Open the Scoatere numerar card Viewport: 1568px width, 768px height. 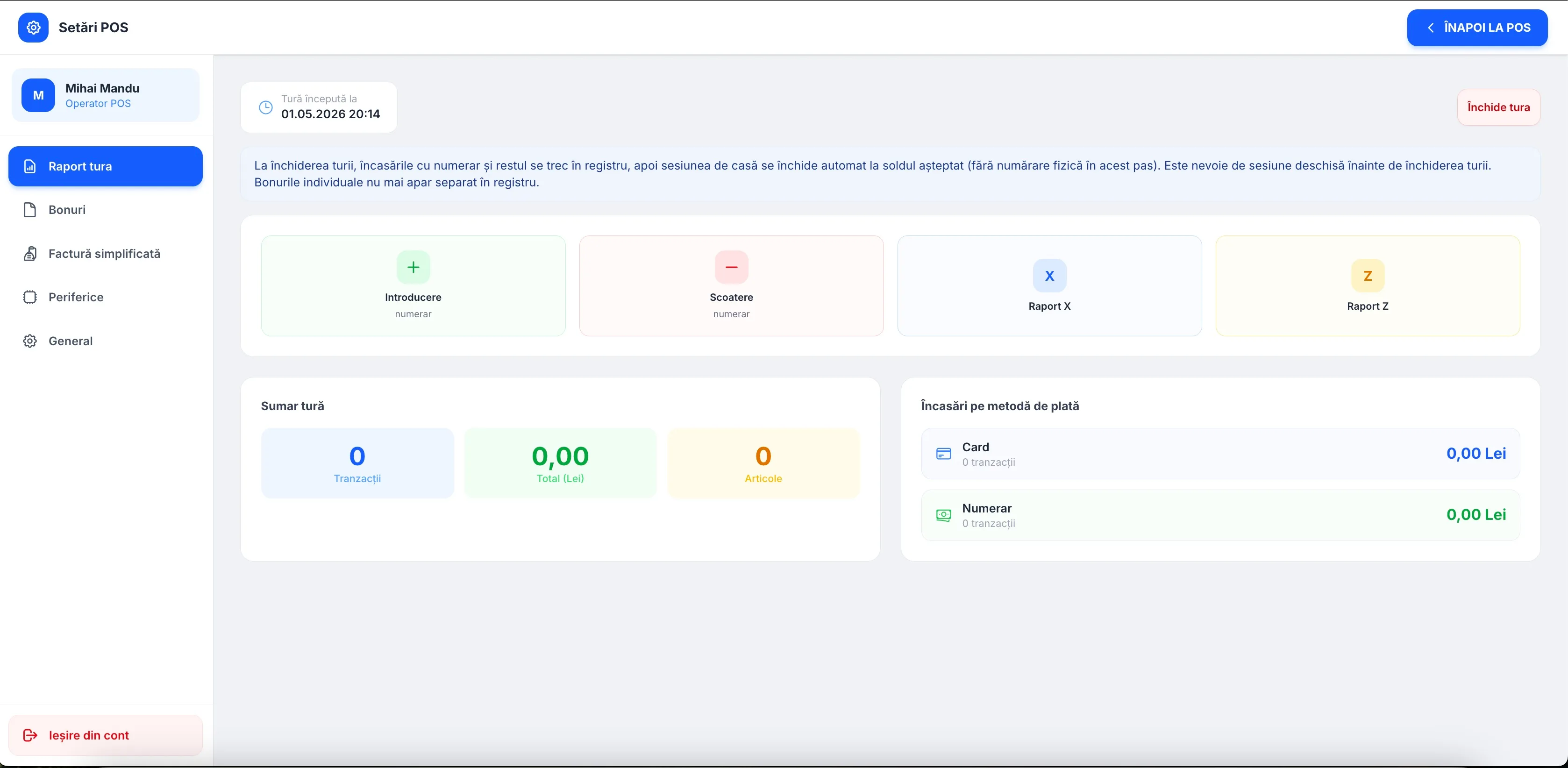[x=732, y=286]
